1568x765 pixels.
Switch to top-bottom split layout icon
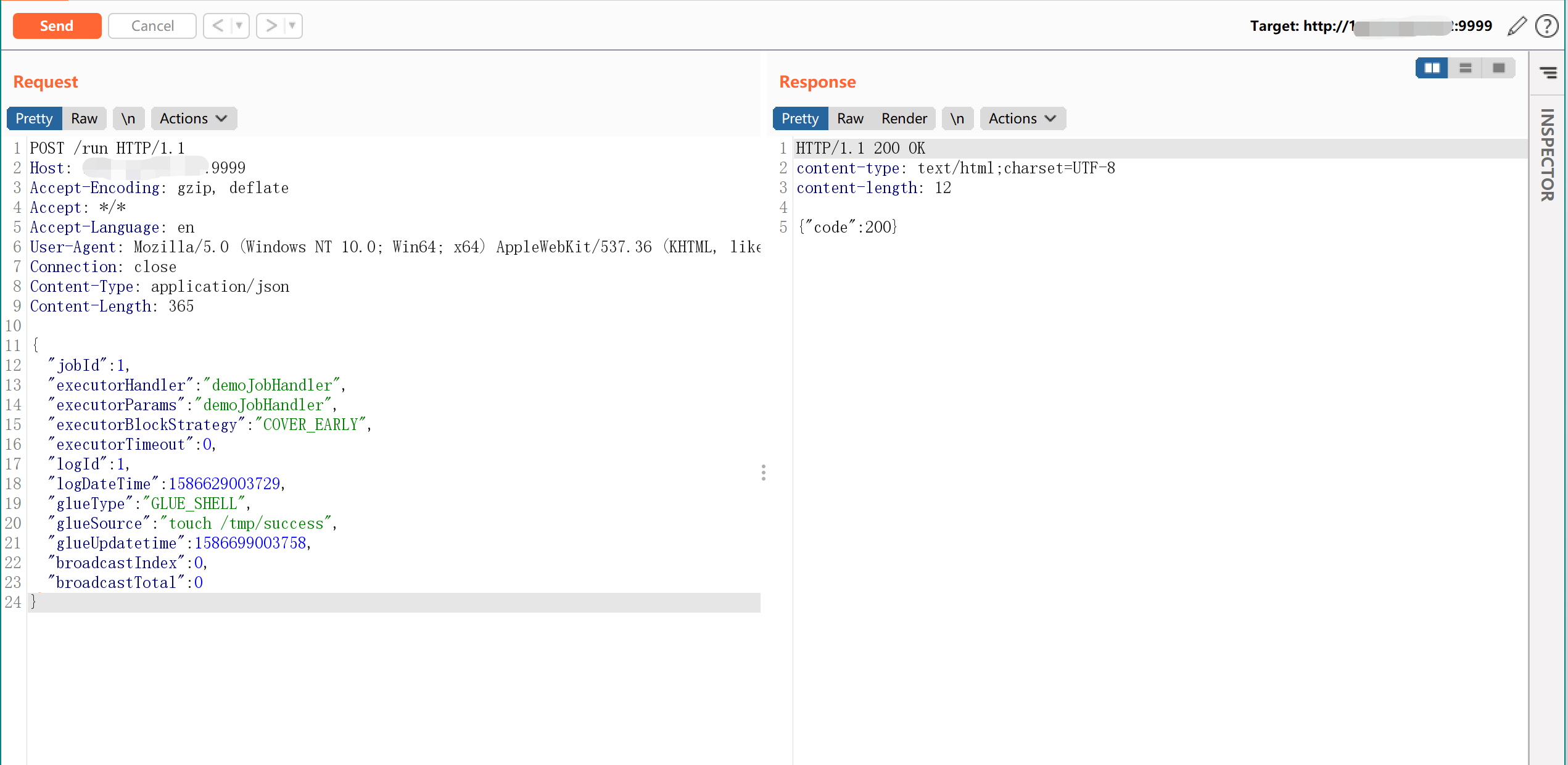1465,68
